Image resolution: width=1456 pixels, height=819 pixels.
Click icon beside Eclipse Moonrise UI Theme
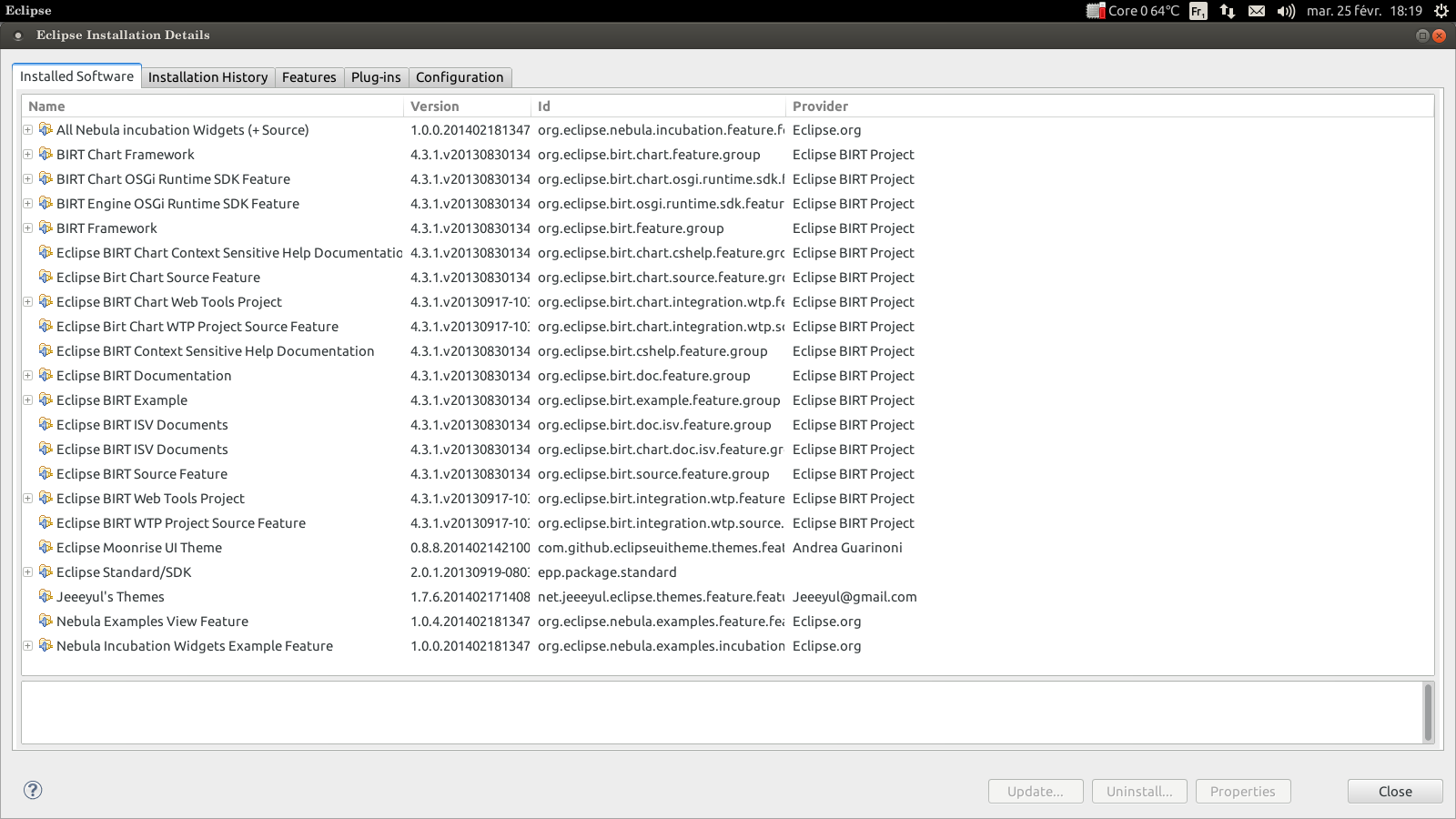45,548
